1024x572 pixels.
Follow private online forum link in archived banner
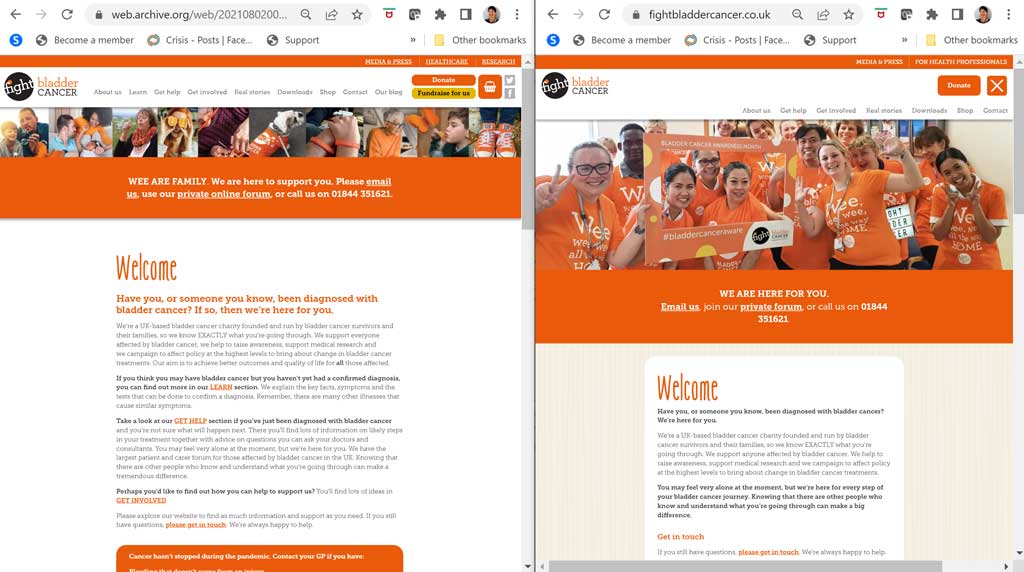223,194
